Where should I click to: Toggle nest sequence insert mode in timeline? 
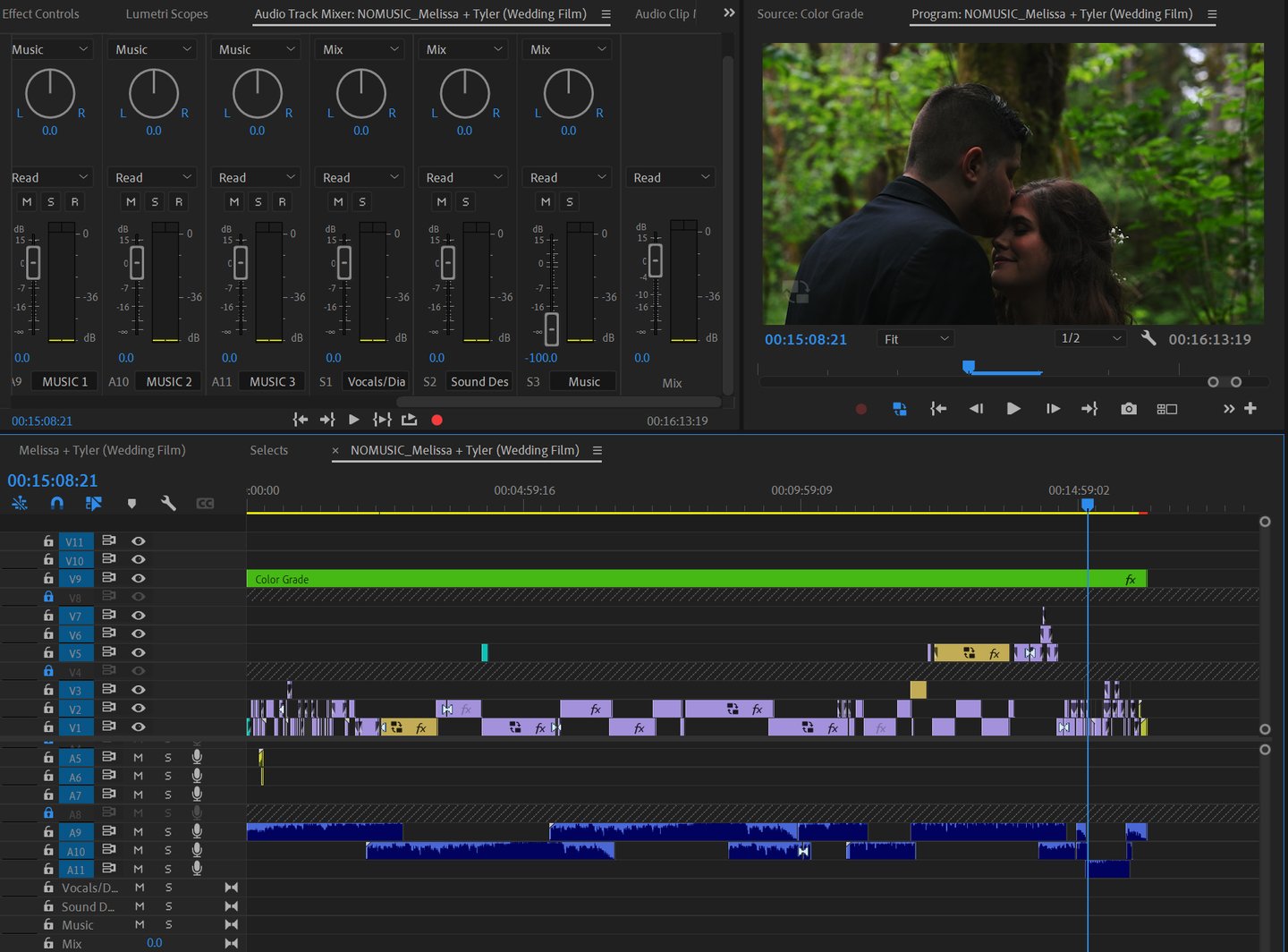click(x=20, y=503)
